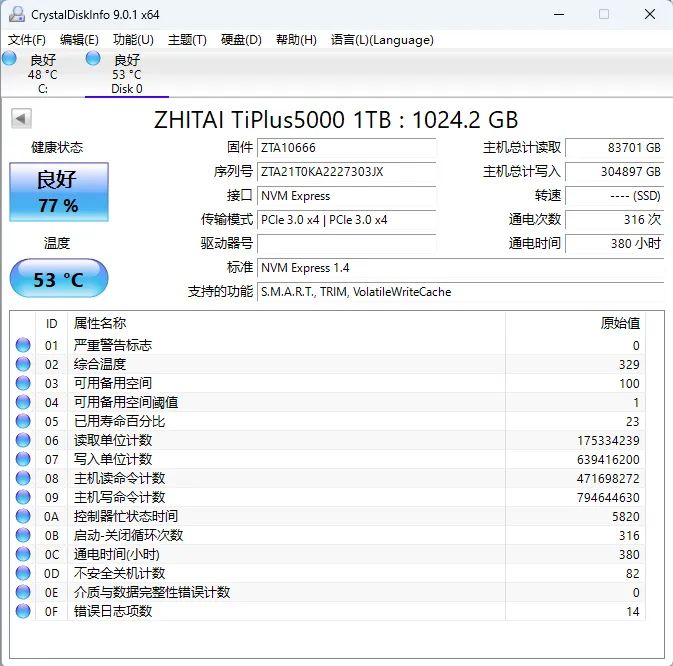The width and height of the screenshot is (673, 666).
Task: Click the blue status orb for Disk 0
Action: [x=93, y=58]
